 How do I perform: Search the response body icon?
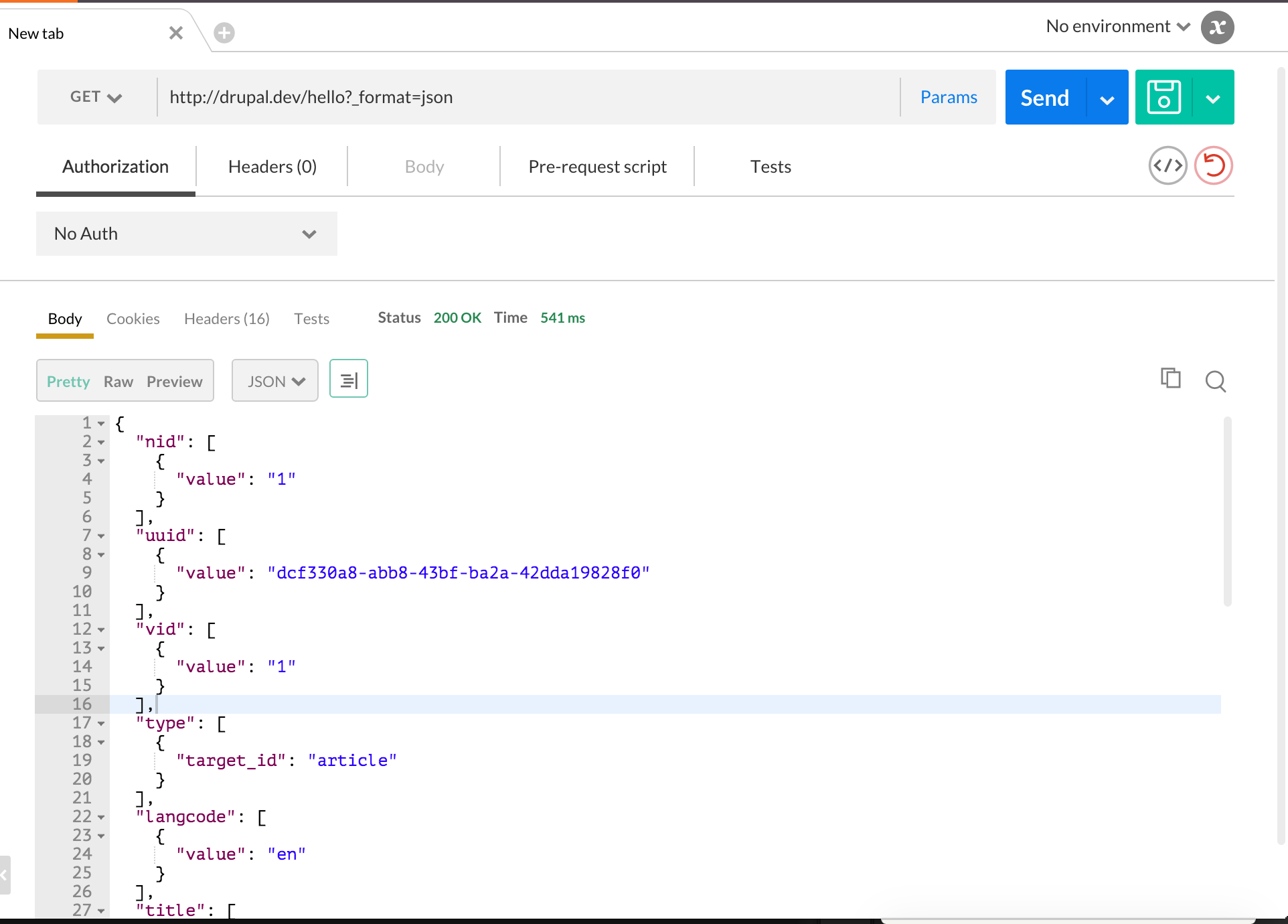[1216, 381]
